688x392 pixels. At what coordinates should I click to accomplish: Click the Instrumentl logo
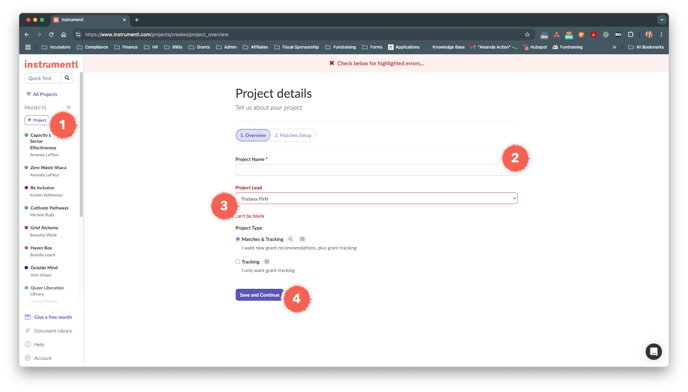pyautogui.click(x=51, y=65)
